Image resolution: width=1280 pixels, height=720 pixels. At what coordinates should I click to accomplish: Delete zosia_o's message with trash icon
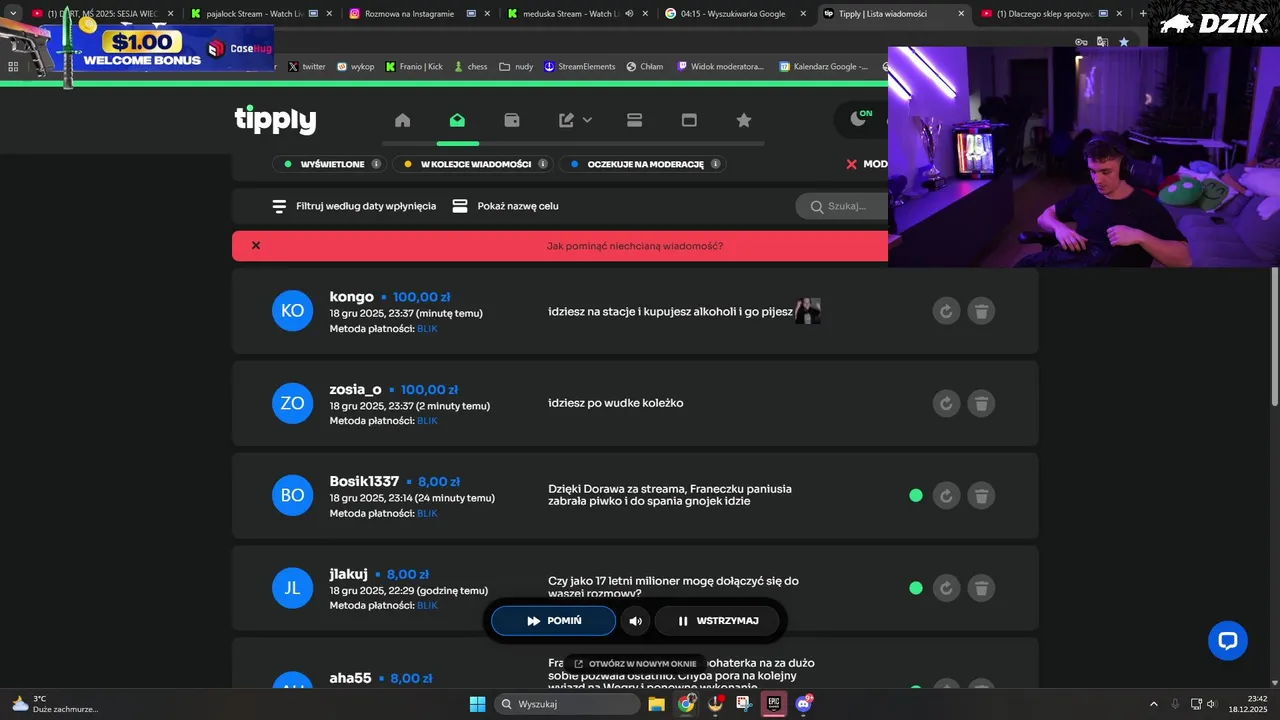pyautogui.click(x=982, y=403)
